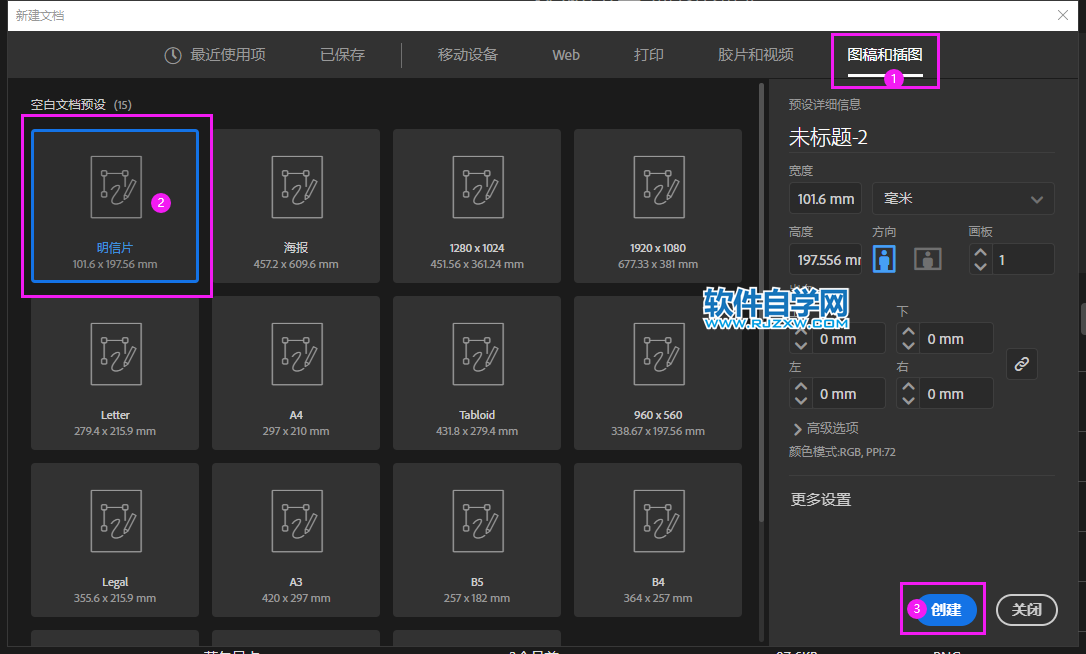Increase 画板 count with the up stepper
The width and height of the screenshot is (1086, 654).
(x=979, y=252)
